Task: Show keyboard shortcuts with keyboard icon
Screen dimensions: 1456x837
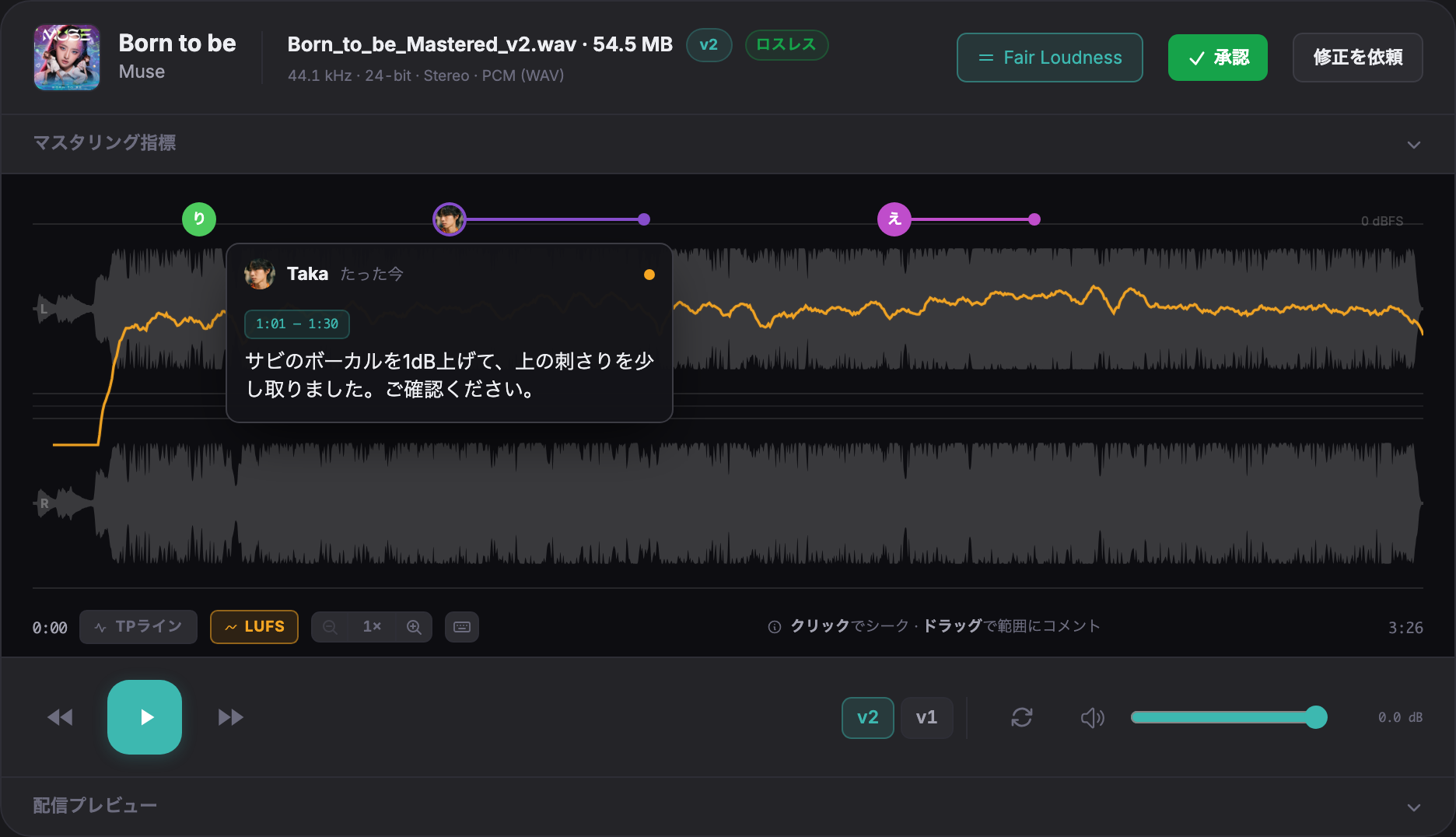Action: coord(462,627)
